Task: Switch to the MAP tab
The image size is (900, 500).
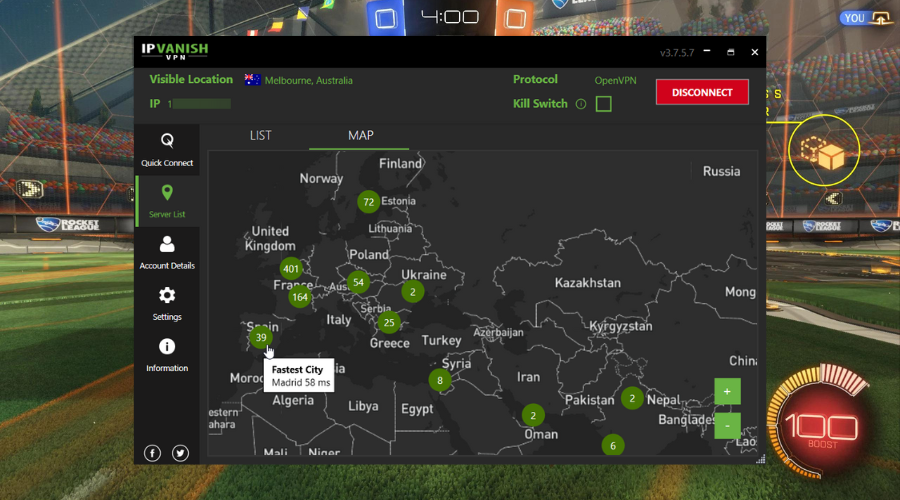Action: 360,135
